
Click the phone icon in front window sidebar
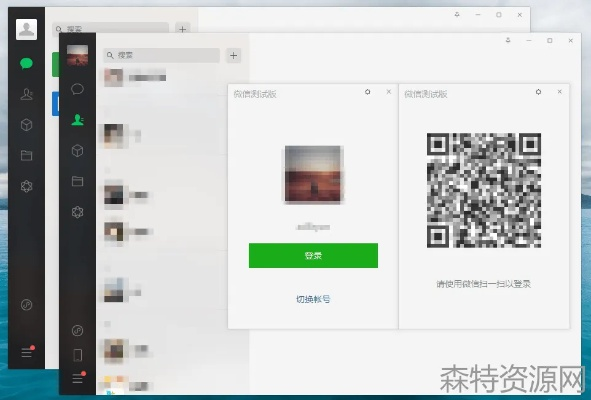pos(77,355)
